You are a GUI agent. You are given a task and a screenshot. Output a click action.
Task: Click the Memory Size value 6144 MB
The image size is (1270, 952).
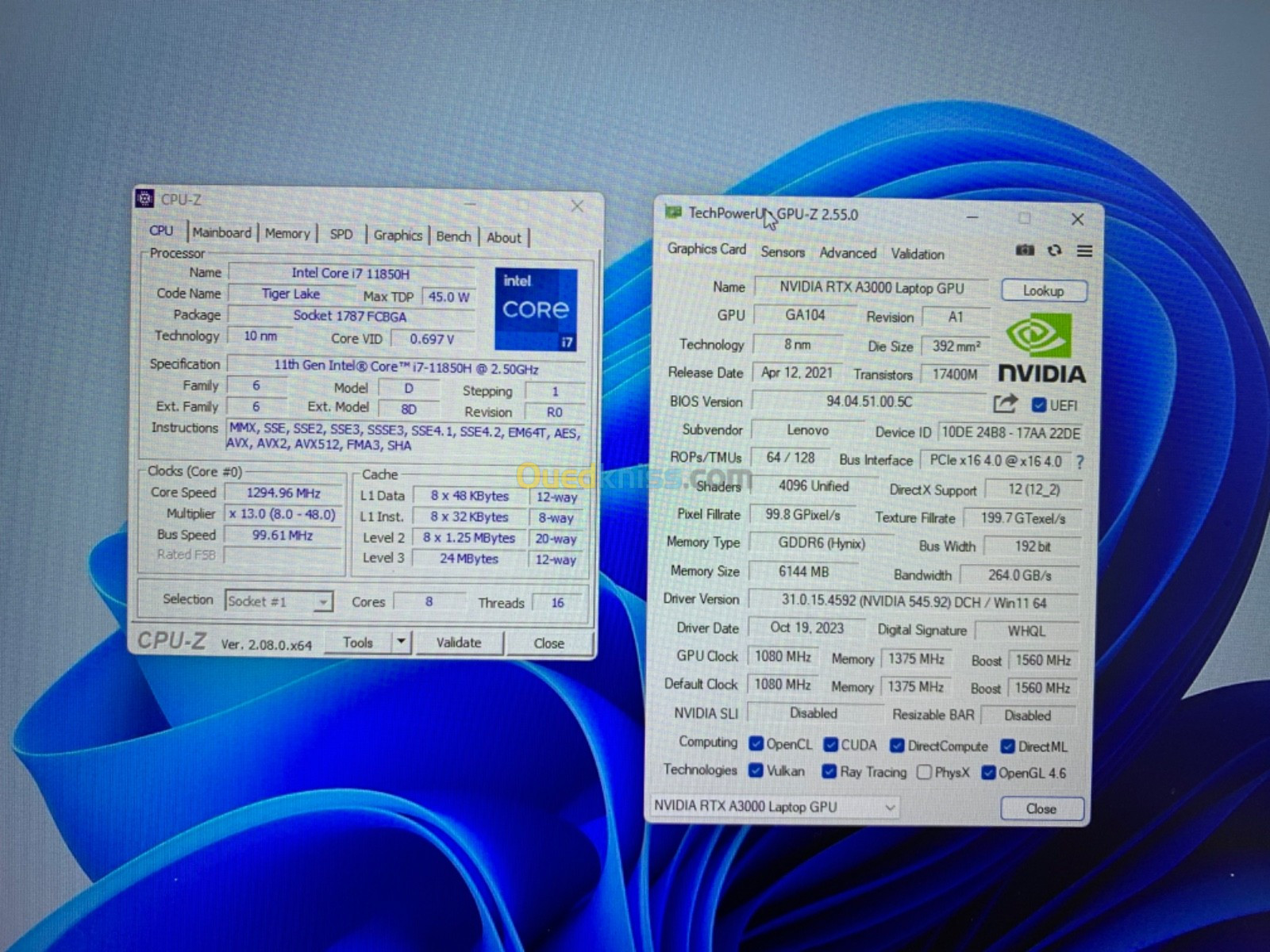tap(803, 571)
